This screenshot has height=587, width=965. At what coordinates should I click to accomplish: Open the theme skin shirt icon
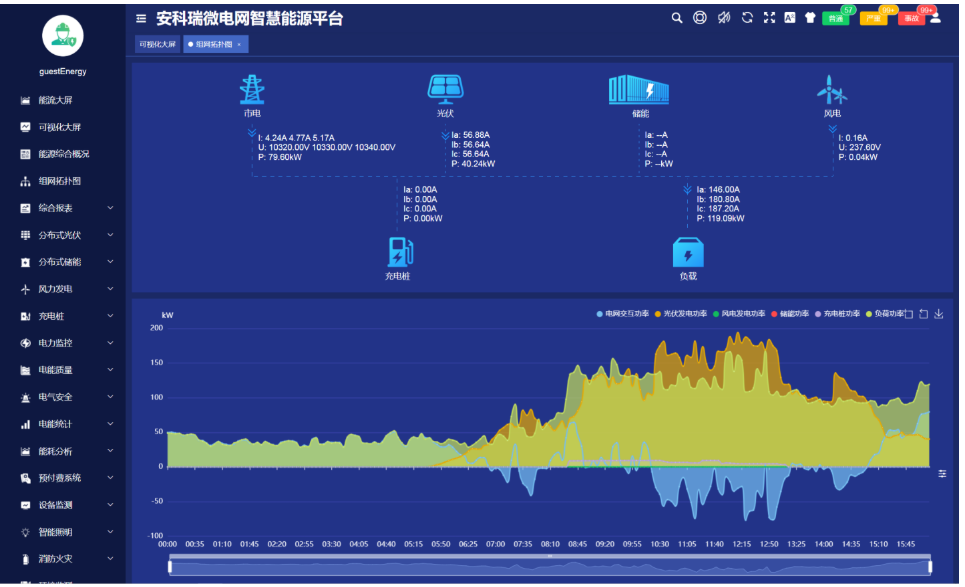(x=810, y=18)
